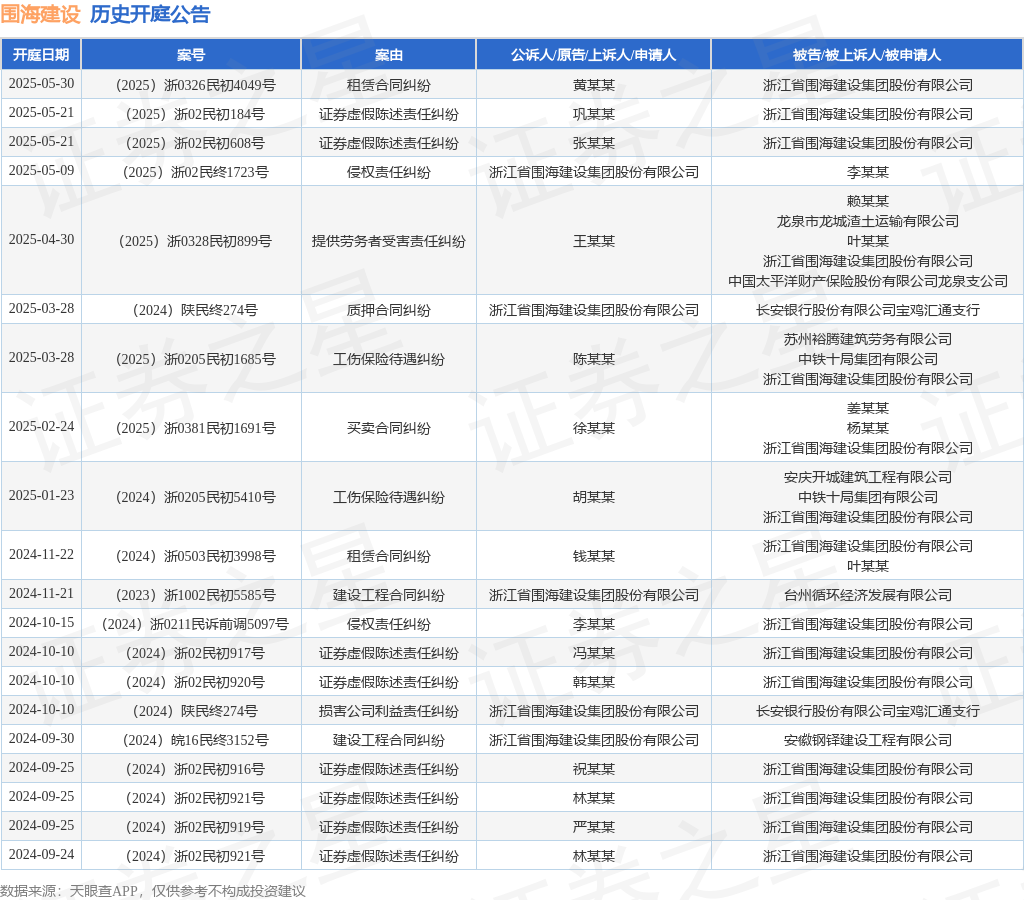The width and height of the screenshot is (1024, 900).
Task: Click plaintiff 陈某某
Action: click(594, 359)
